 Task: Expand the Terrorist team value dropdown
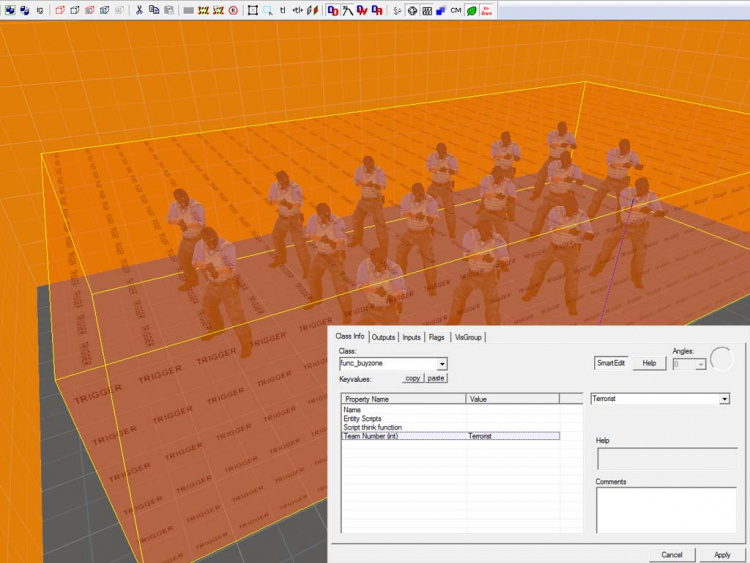pyautogui.click(x=724, y=399)
